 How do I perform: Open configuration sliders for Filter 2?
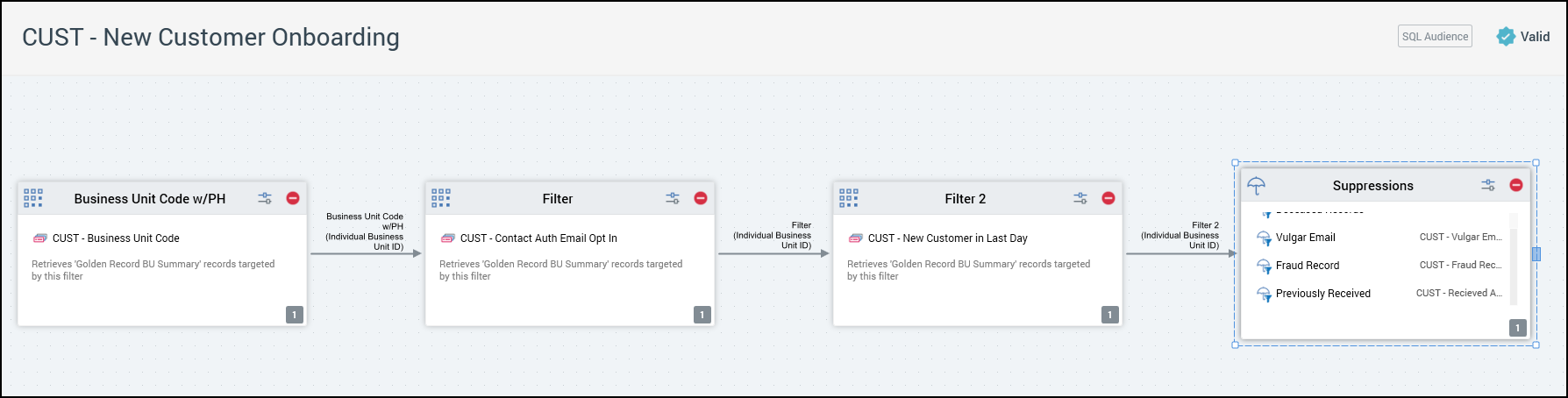[1080, 199]
